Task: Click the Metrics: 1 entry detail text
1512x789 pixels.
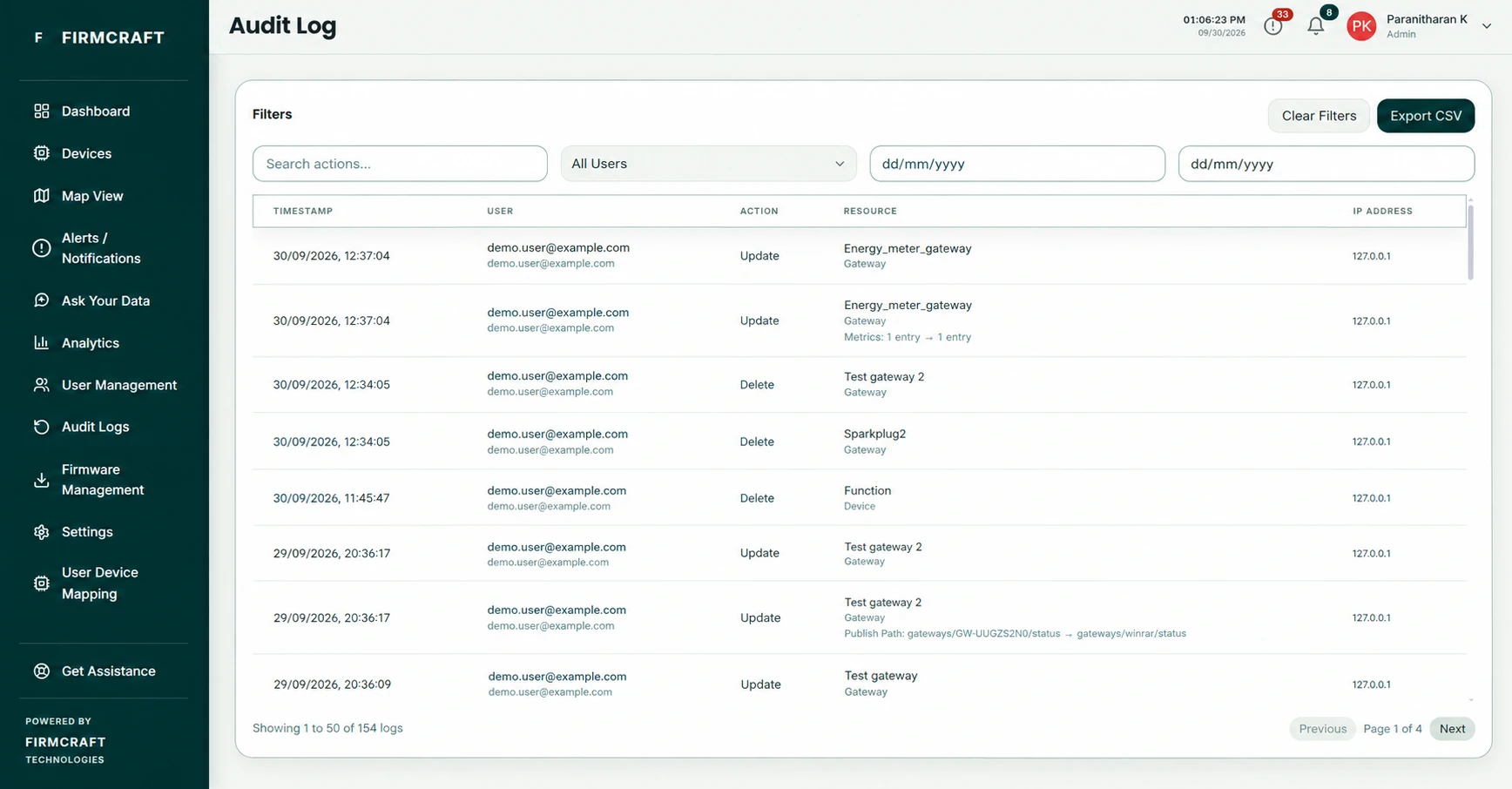Action: [x=907, y=337]
